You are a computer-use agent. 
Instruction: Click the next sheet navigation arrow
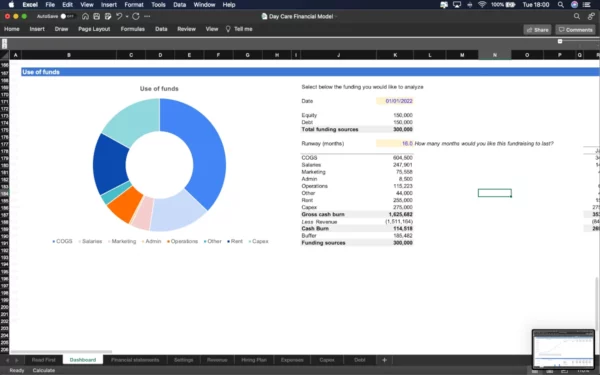coord(16,360)
